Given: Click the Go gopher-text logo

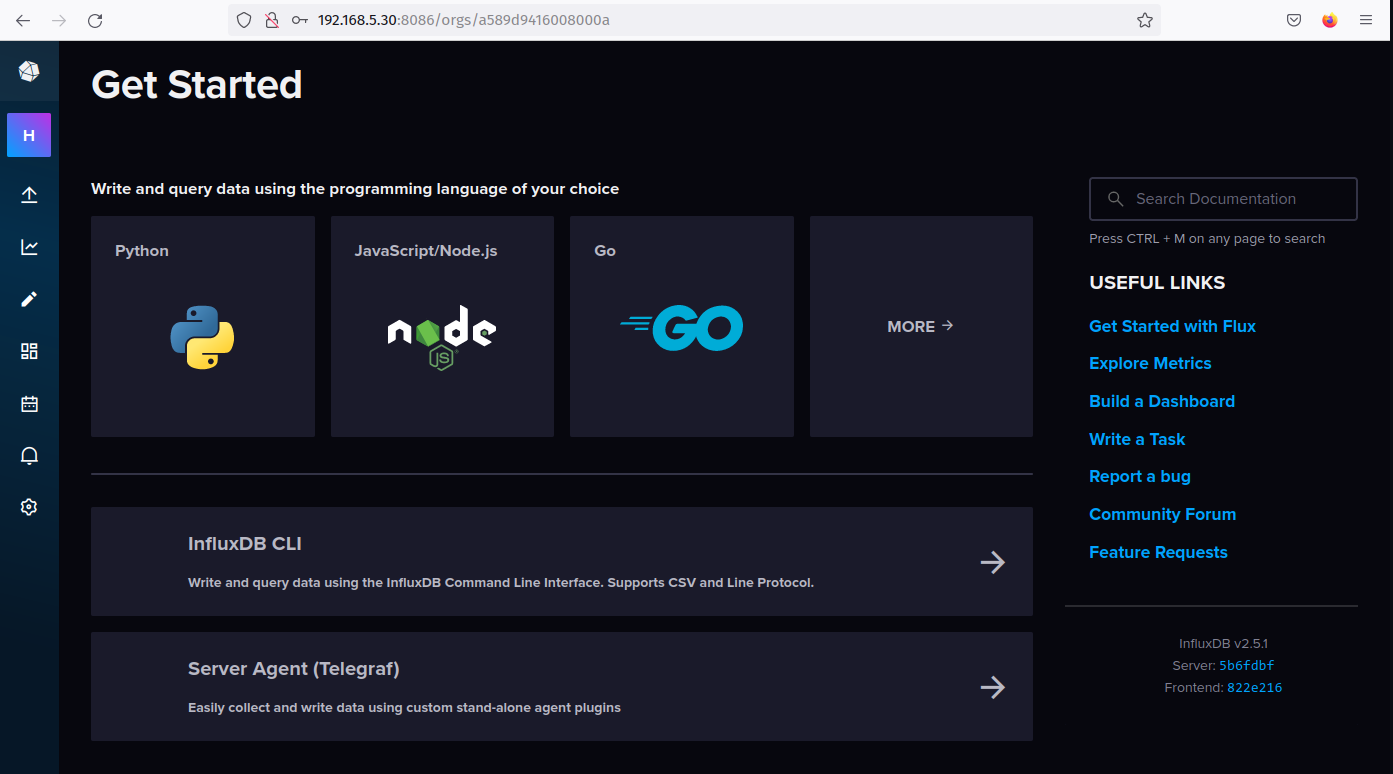Looking at the screenshot, I should 681,328.
